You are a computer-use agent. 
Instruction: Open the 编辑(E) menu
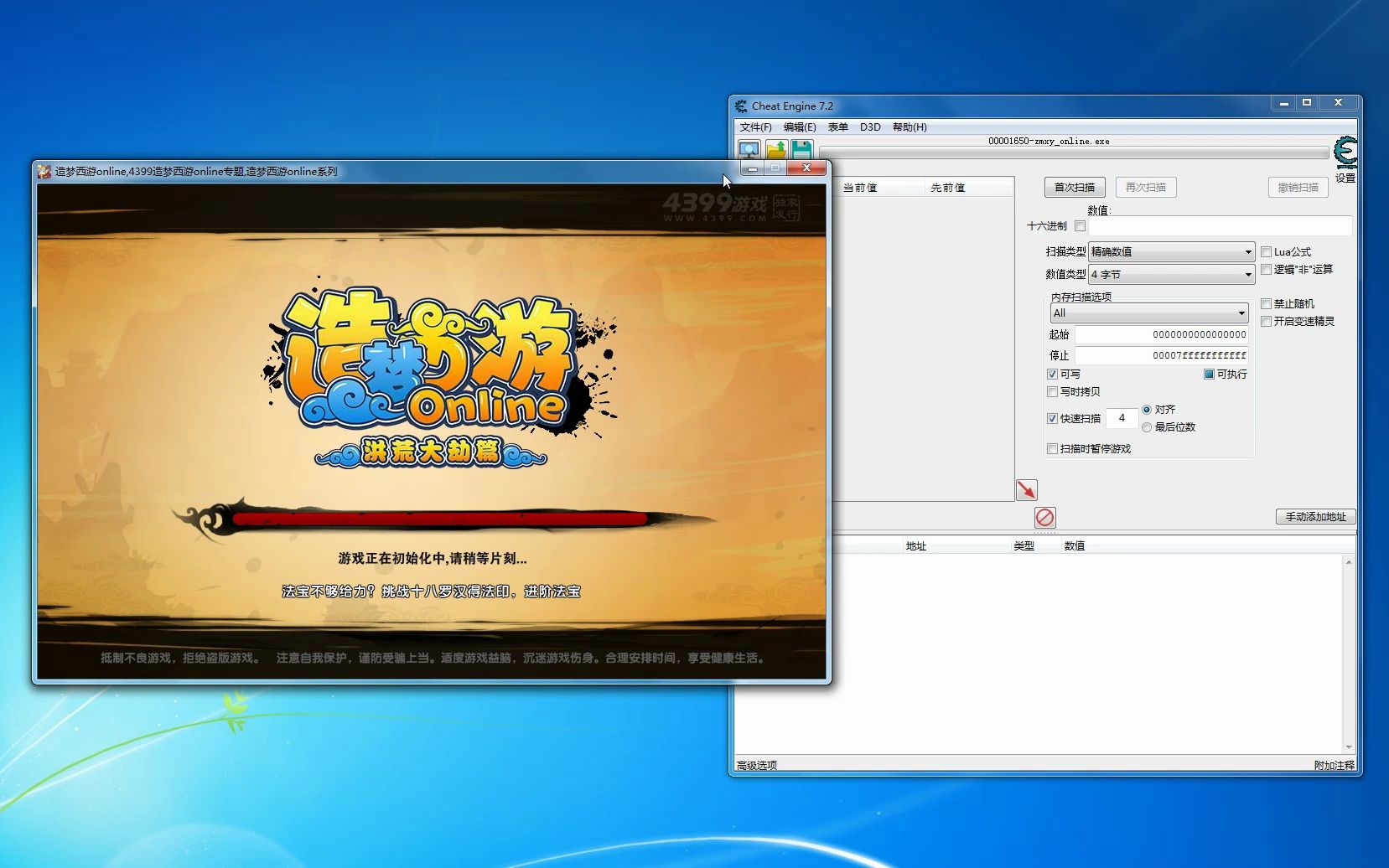tap(800, 127)
